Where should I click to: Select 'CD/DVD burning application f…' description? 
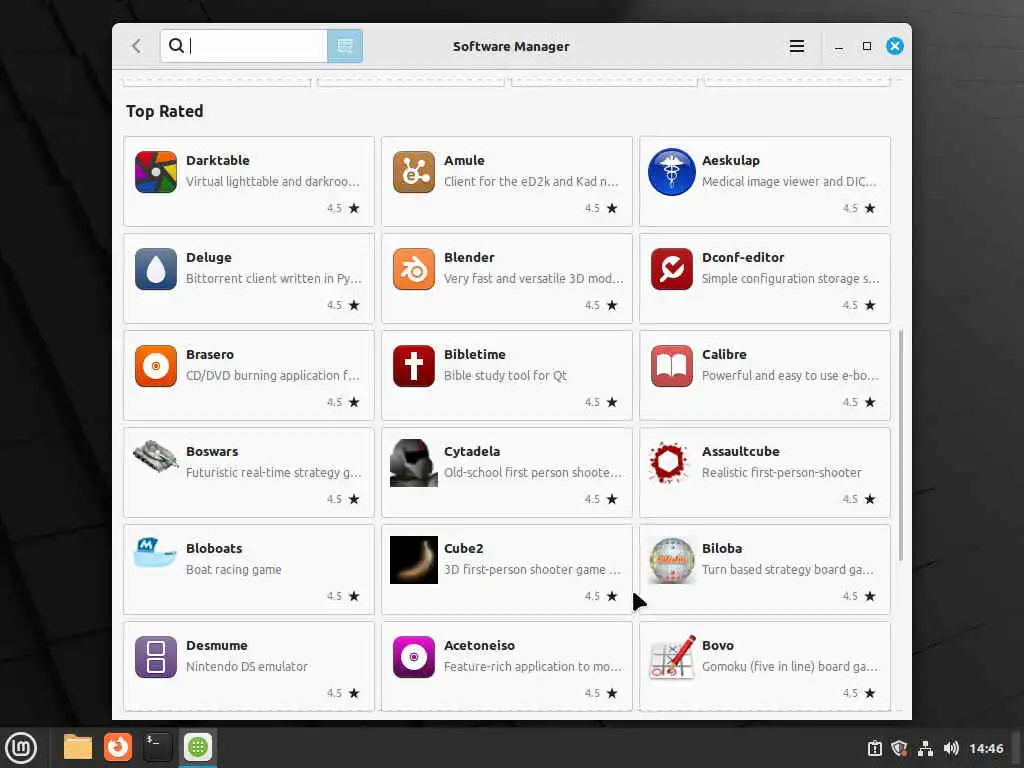coord(272,376)
